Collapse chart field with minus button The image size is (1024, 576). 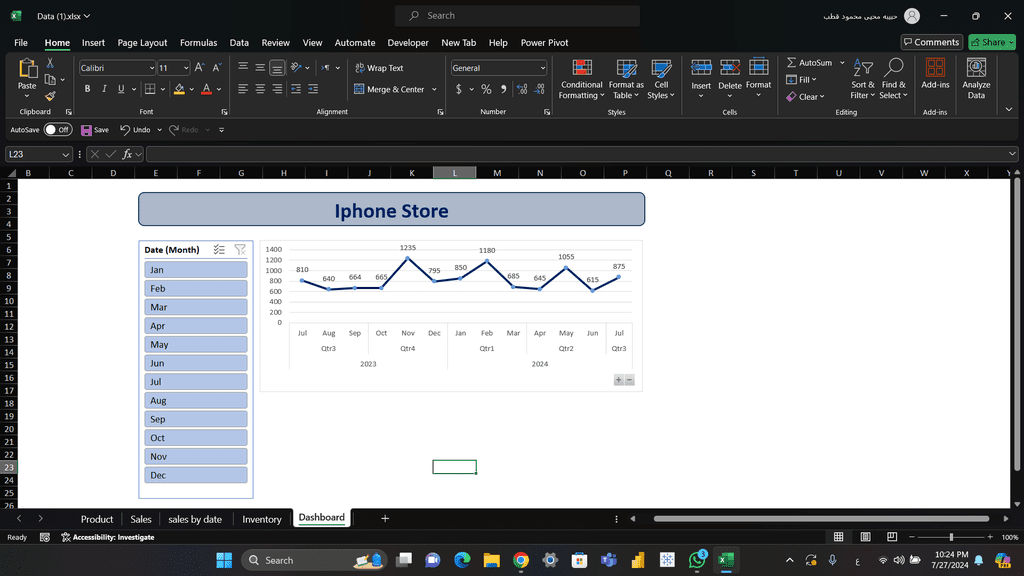pyautogui.click(x=630, y=380)
